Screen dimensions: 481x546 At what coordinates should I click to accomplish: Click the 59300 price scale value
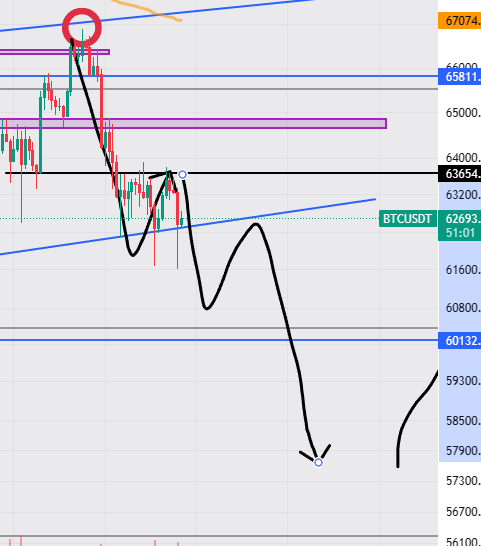[x=463, y=381]
